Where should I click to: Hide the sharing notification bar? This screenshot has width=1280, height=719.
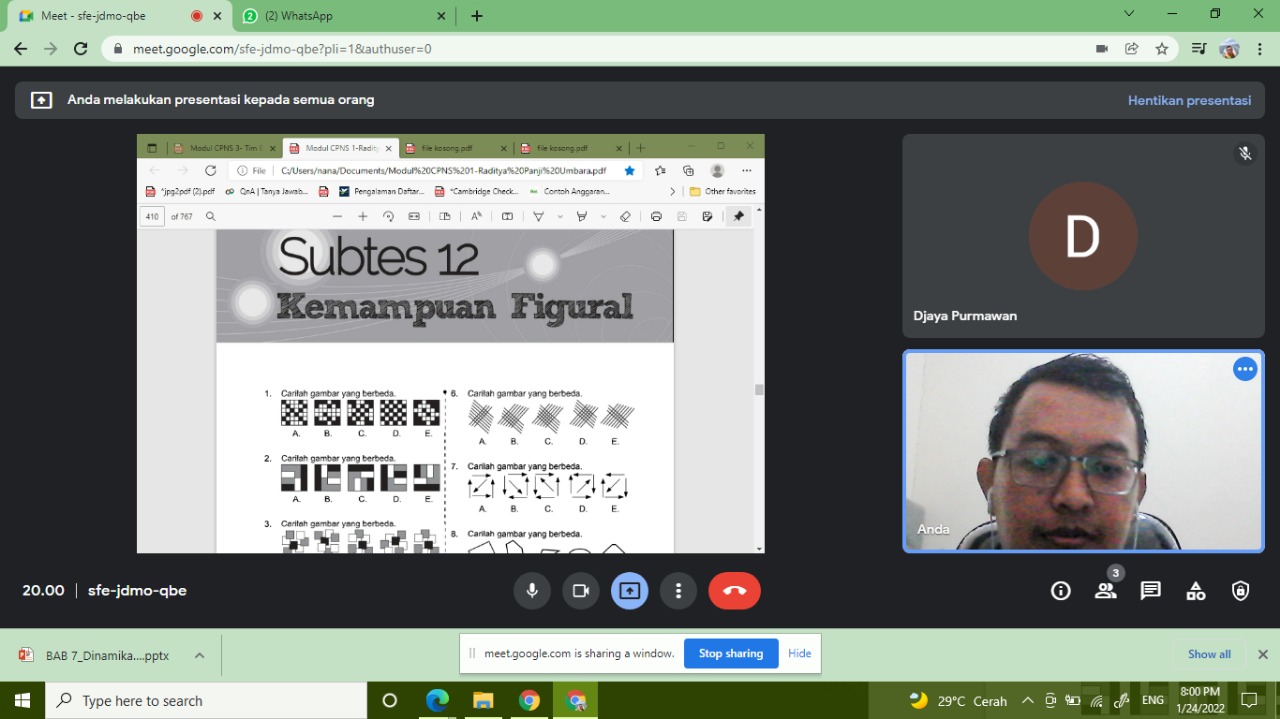pos(799,654)
